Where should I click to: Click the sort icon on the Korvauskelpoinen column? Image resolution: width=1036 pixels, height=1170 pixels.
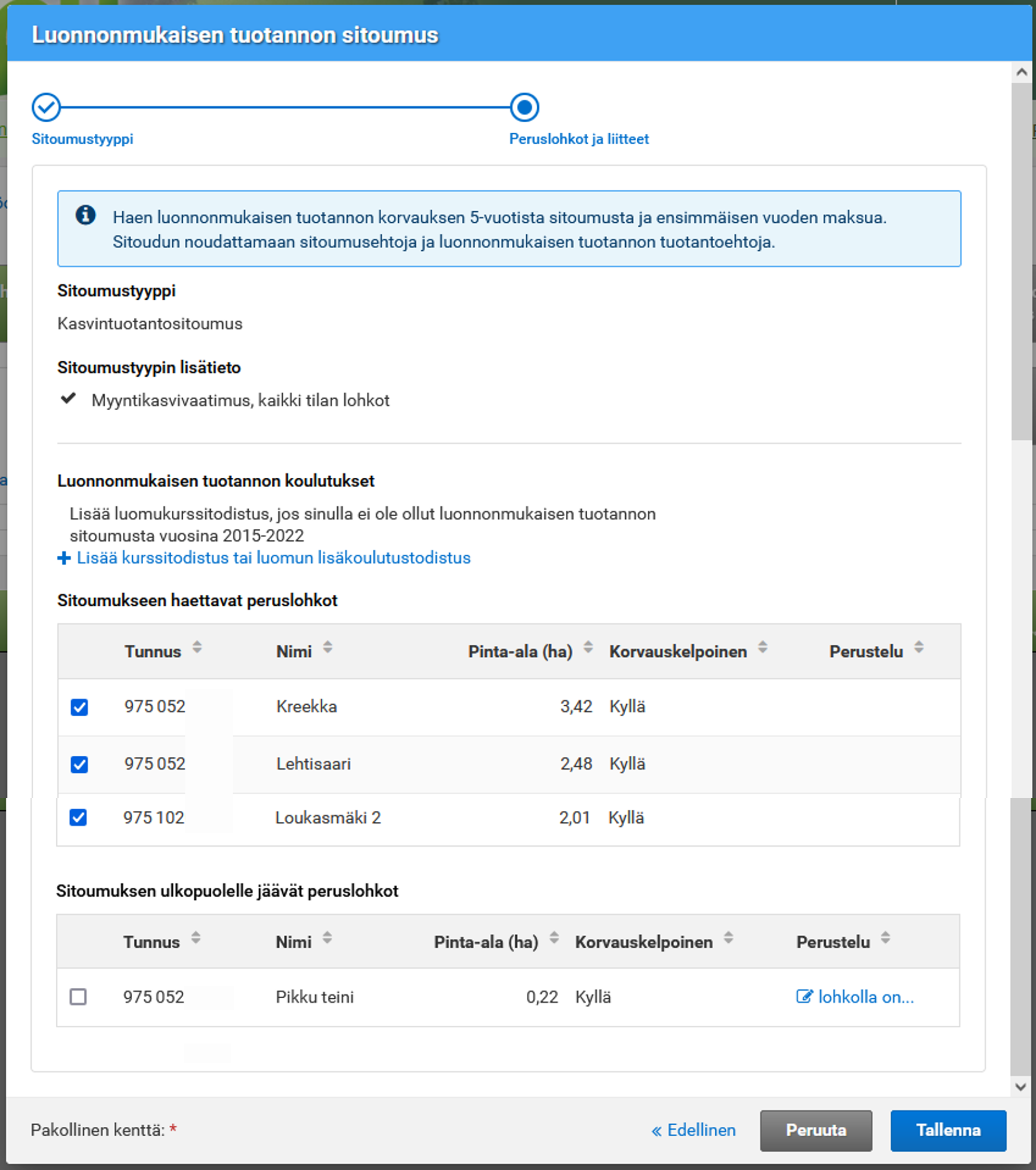(762, 650)
